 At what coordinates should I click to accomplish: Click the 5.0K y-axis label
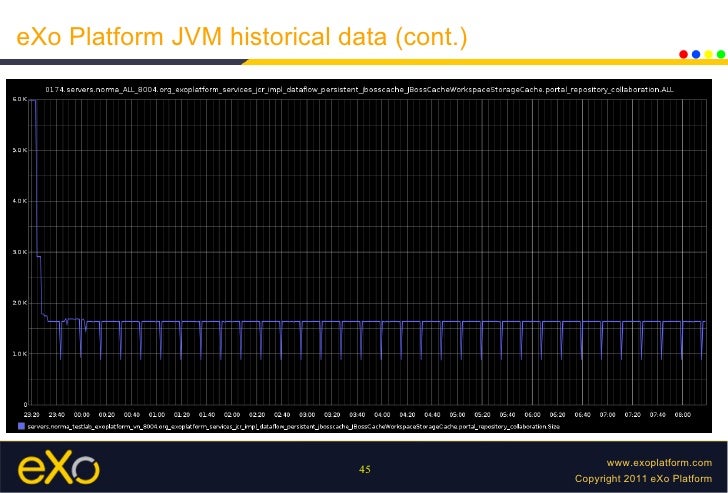coord(20,150)
